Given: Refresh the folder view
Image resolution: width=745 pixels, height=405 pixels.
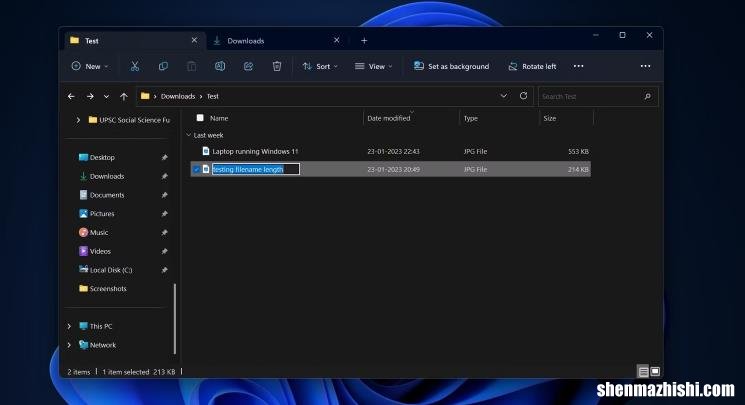Looking at the screenshot, I should [523, 96].
